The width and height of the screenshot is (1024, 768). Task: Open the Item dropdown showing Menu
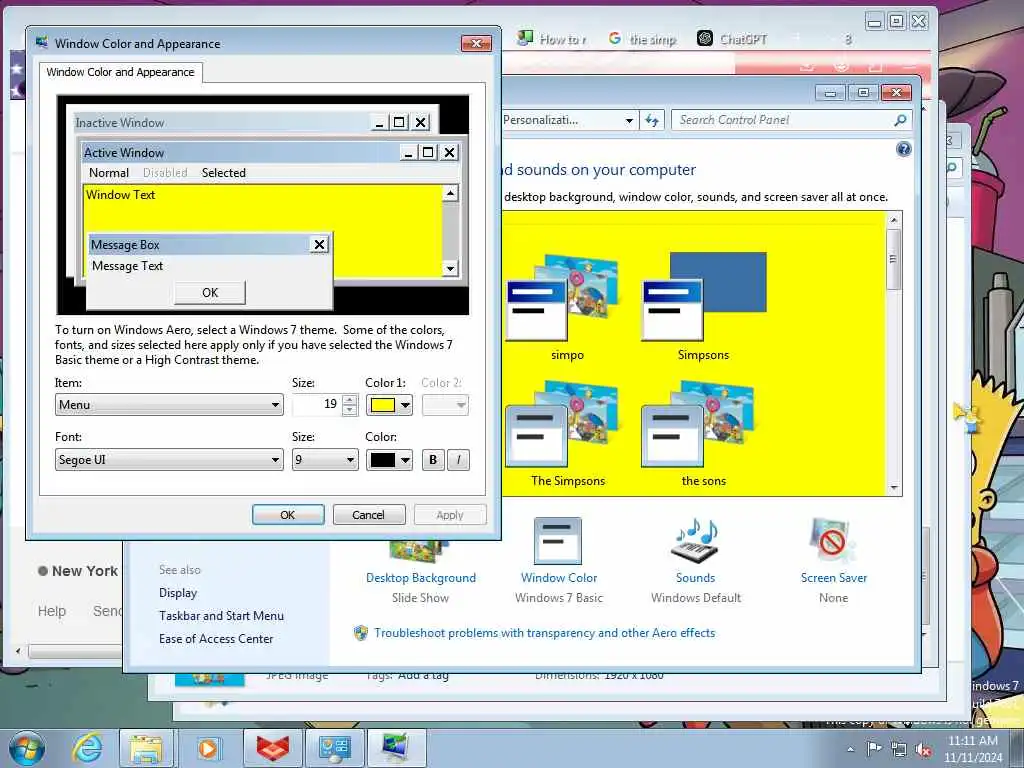tap(169, 405)
